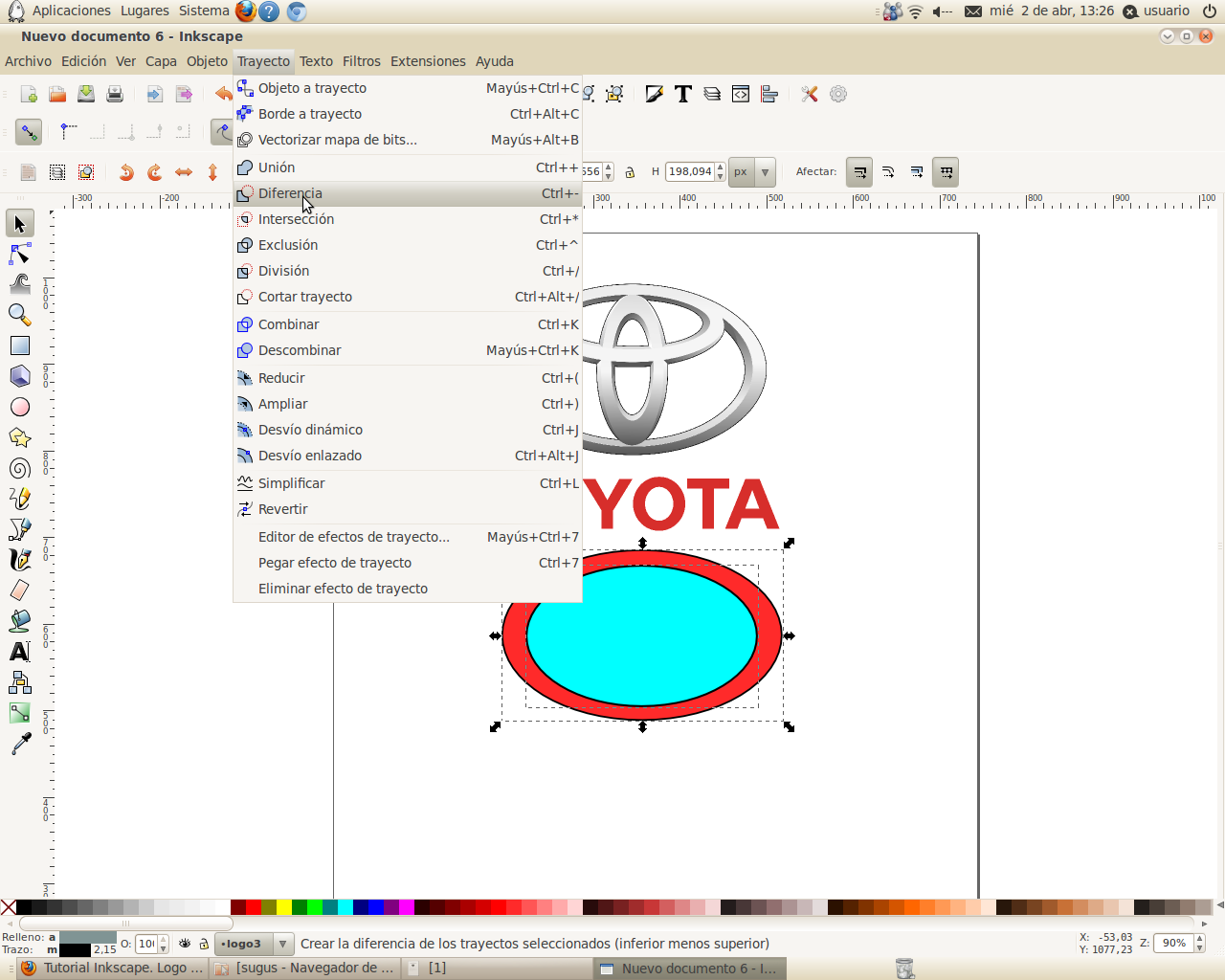Choose Combinar from the path menu

pos(408,324)
